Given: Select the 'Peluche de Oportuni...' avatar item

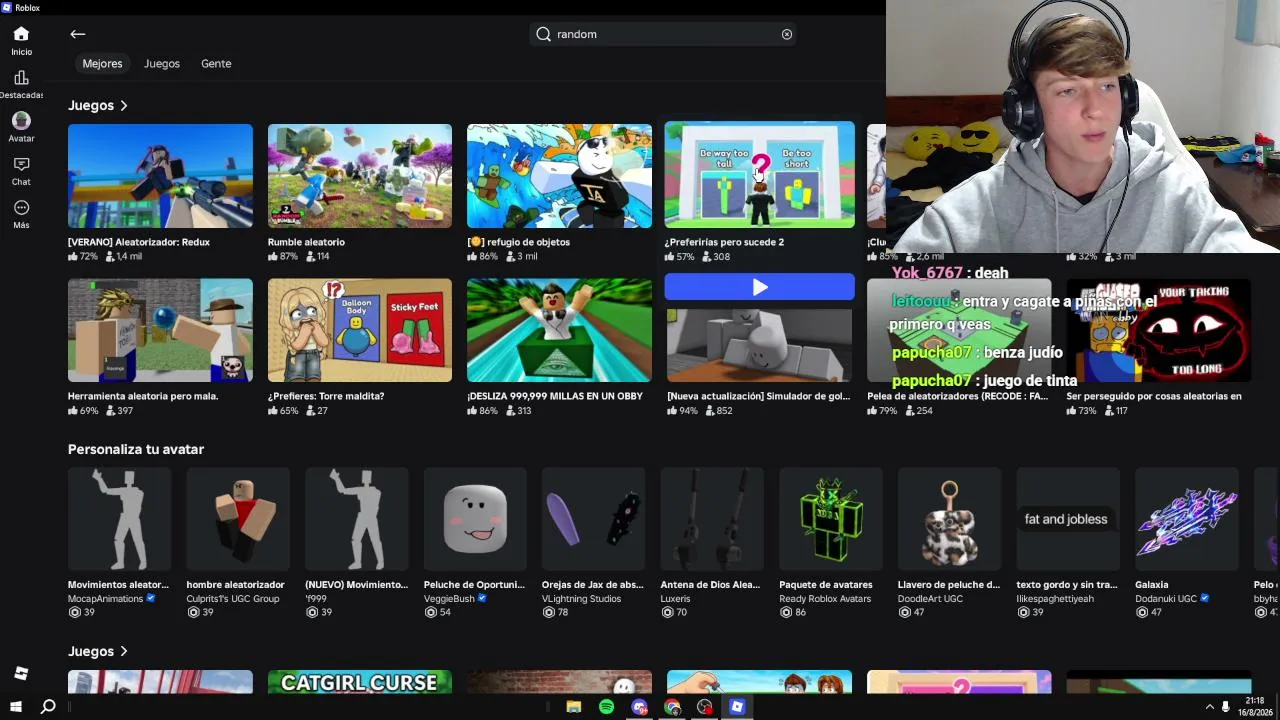Looking at the screenshot, I should [475, 520].
